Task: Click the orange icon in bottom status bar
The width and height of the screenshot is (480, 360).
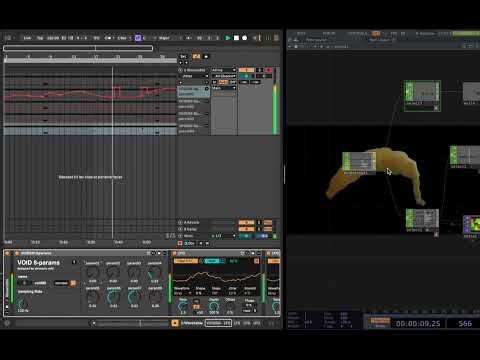Action: pos(175,323)
